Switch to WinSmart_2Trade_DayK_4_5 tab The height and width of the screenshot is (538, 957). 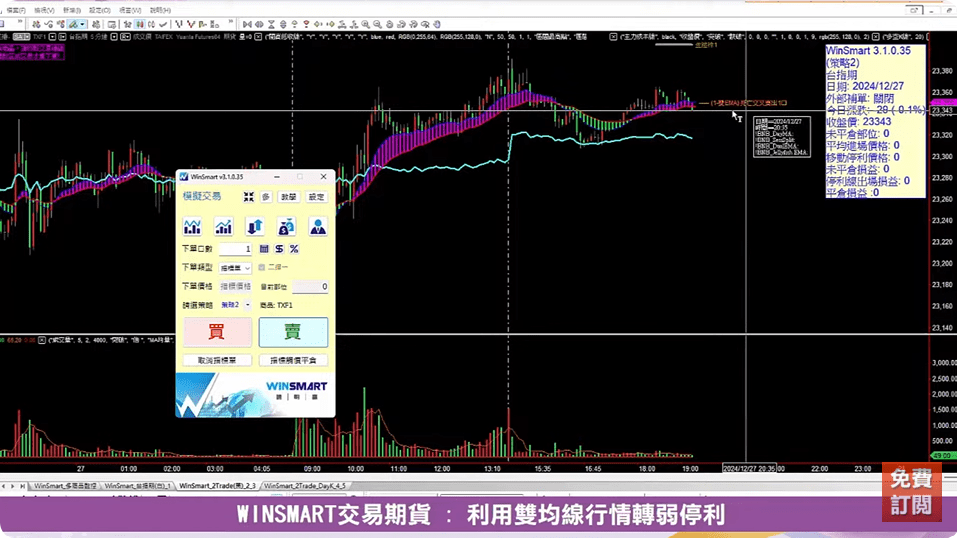305,486
